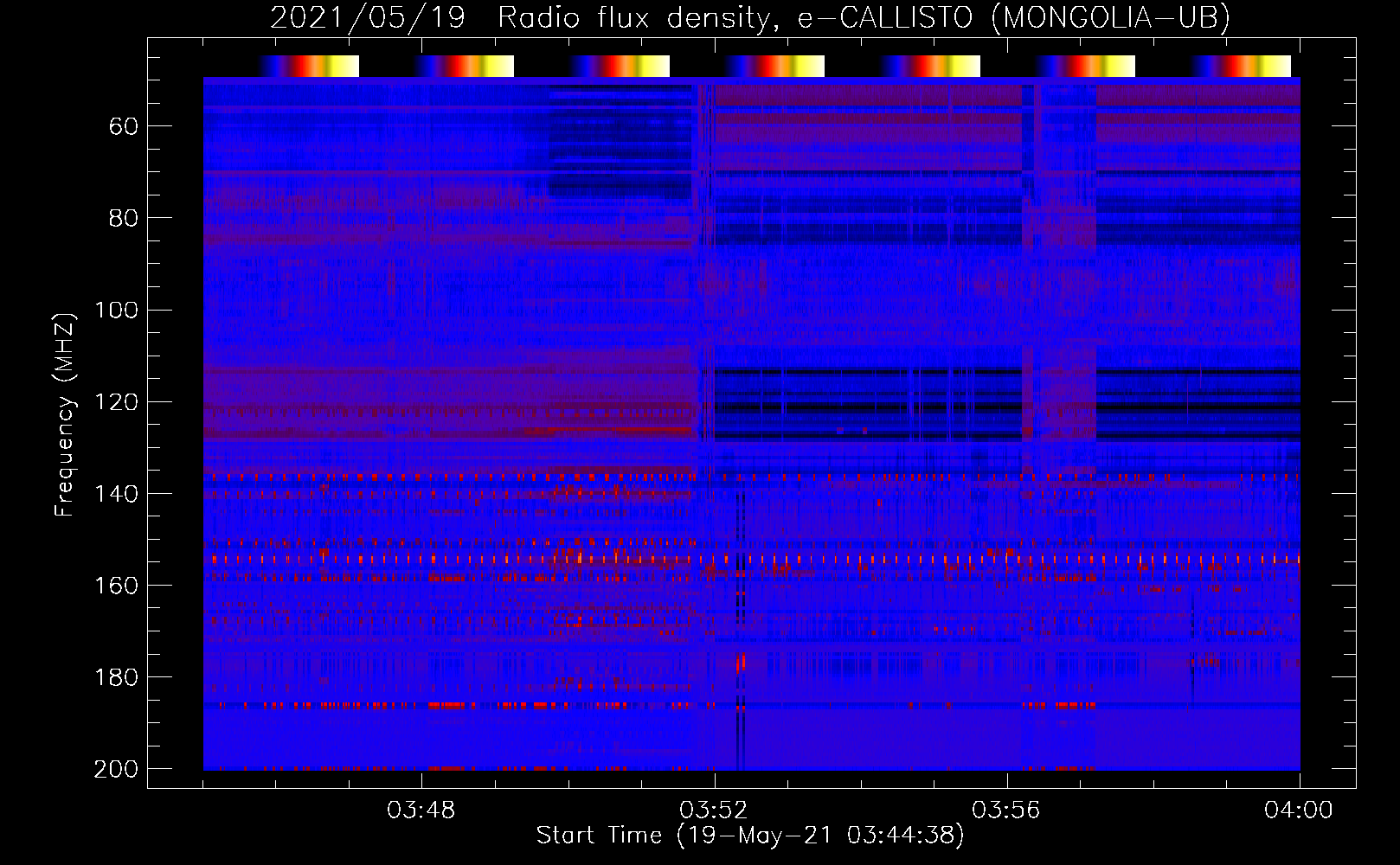
Task: Click the 140 frequency tick label
Action: point(116,493)
